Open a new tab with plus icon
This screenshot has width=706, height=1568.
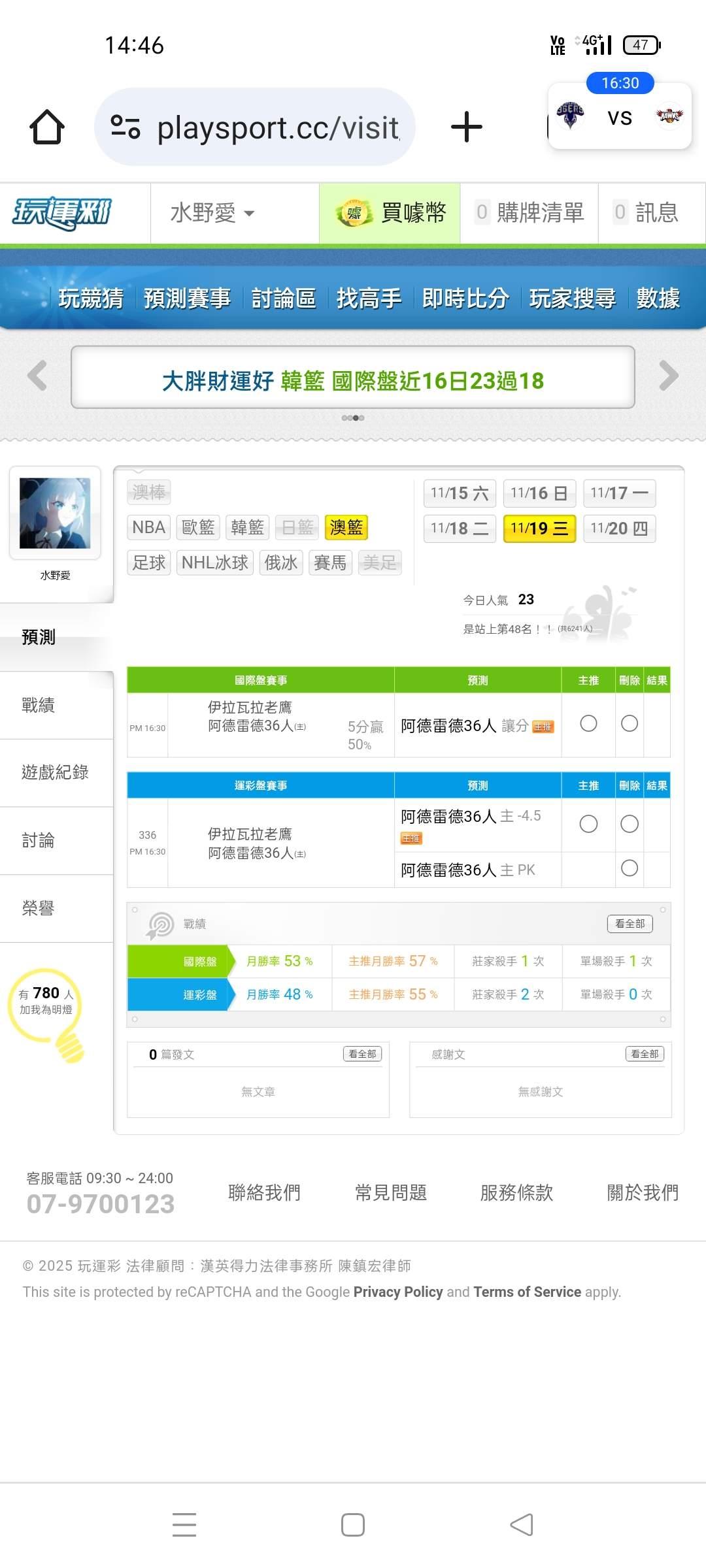click(x=466, y=127)
